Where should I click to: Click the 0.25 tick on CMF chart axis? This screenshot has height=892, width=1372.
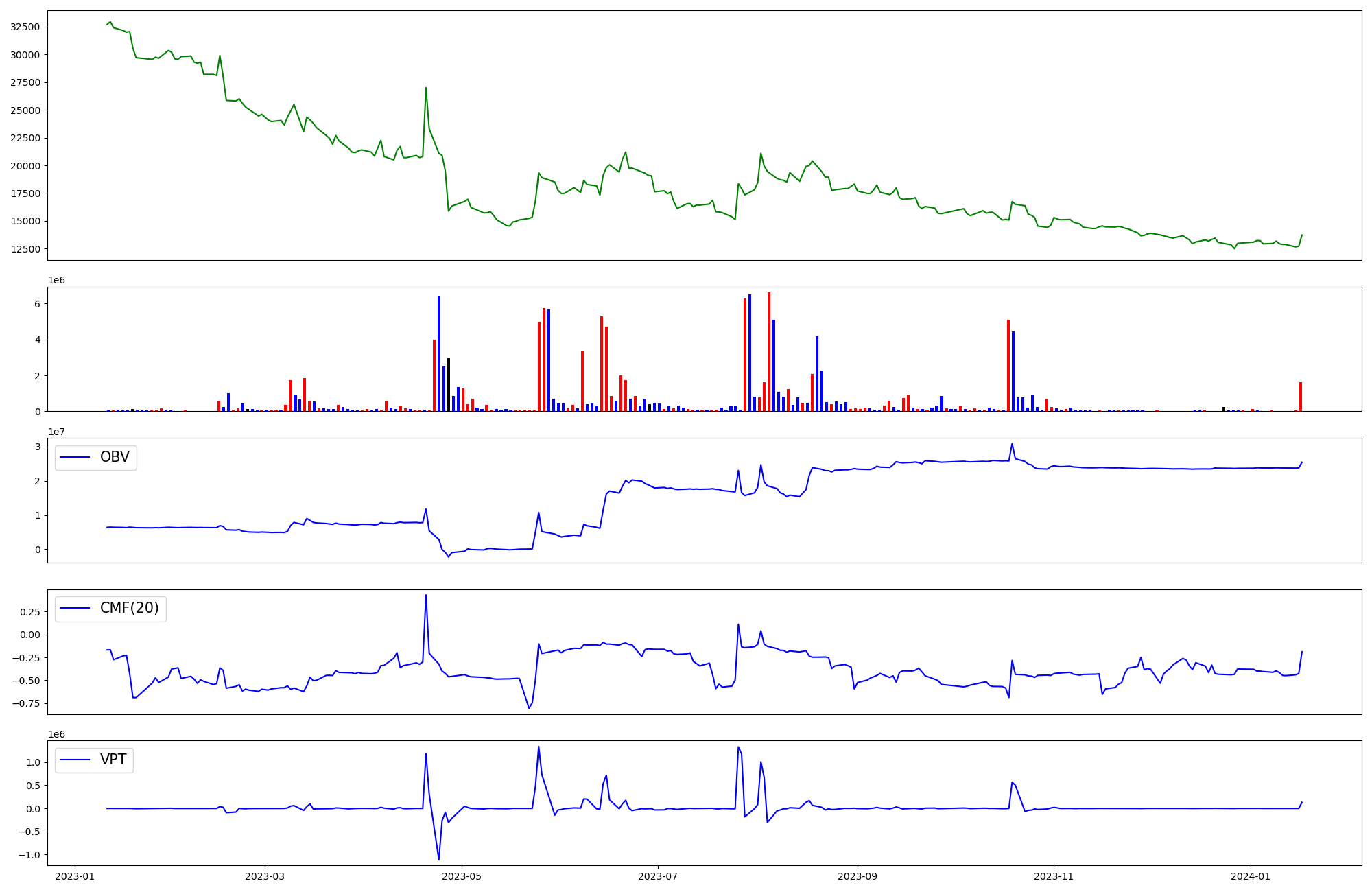[x=29, y=613]
